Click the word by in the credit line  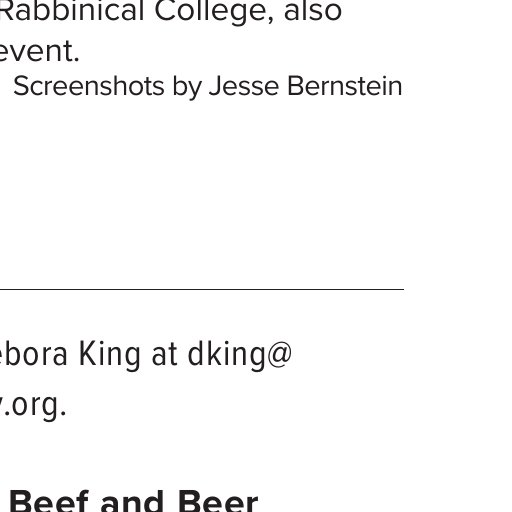coord(187,88)
